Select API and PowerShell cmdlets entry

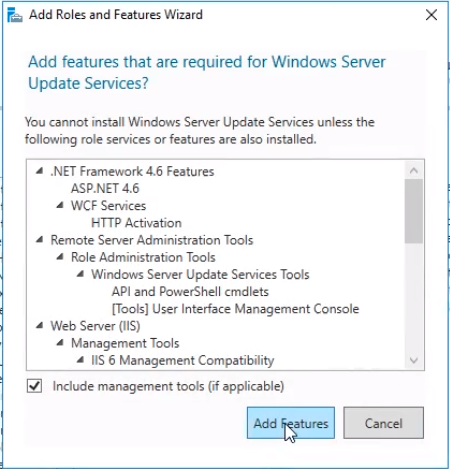(x=190, y=291)
